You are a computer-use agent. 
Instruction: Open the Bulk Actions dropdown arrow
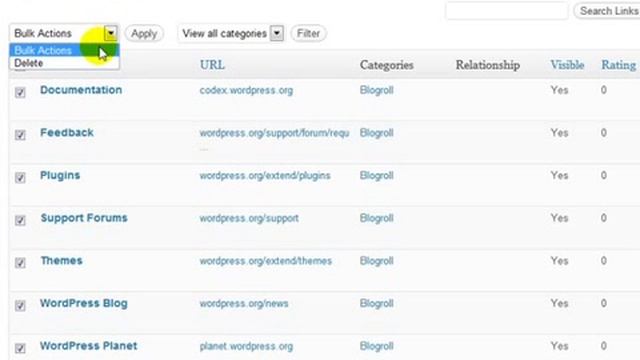click(x=111, y=33)
